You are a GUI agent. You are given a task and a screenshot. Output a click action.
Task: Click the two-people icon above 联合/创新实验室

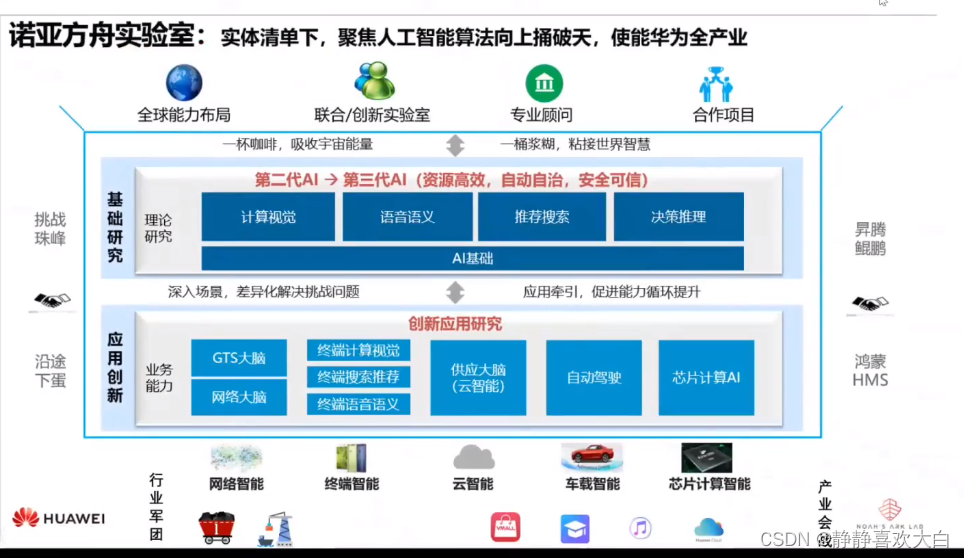(374, 81)
